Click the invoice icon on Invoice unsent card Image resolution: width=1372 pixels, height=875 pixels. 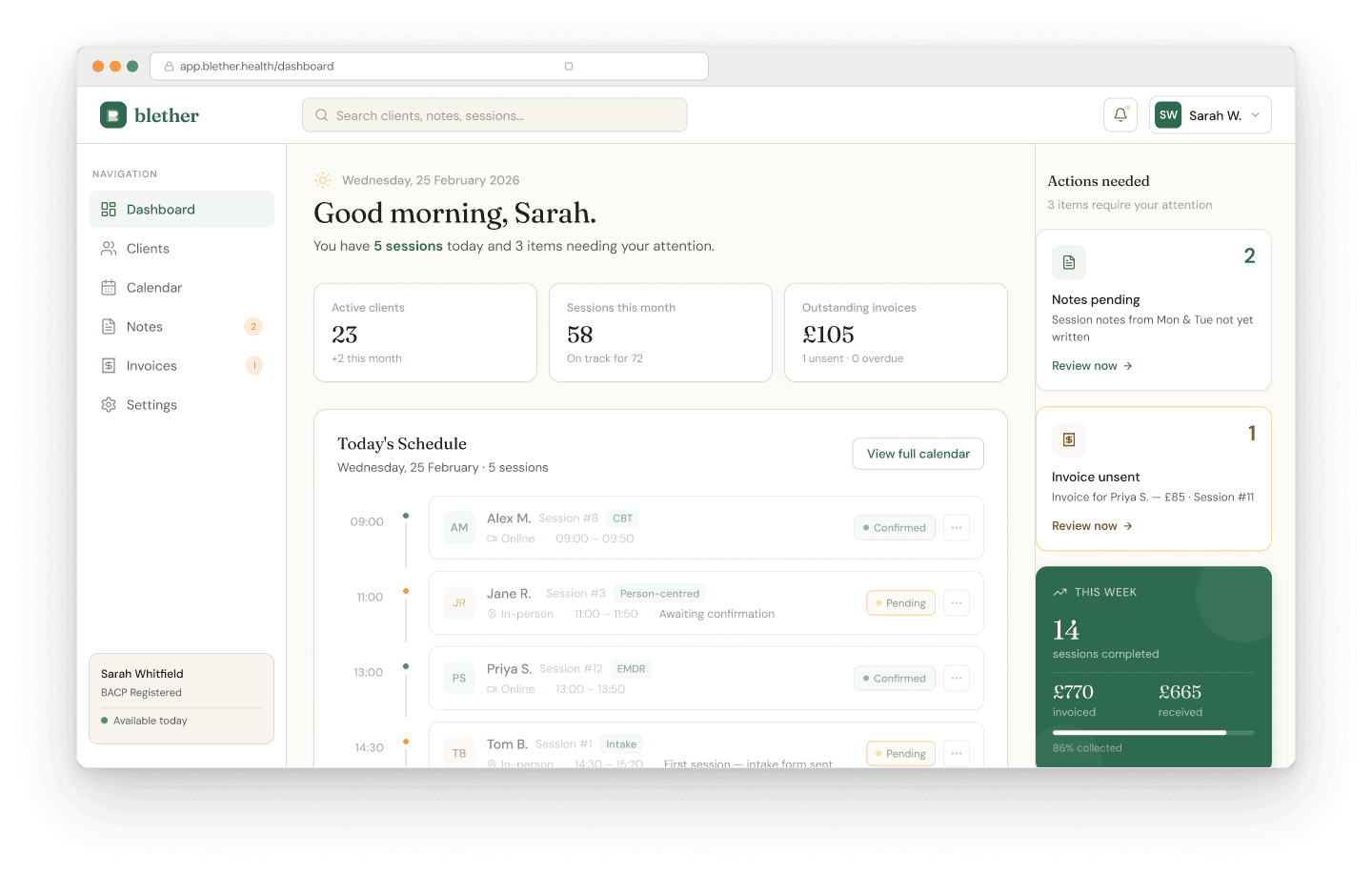pyautogui.click(x=1068, y=439)
